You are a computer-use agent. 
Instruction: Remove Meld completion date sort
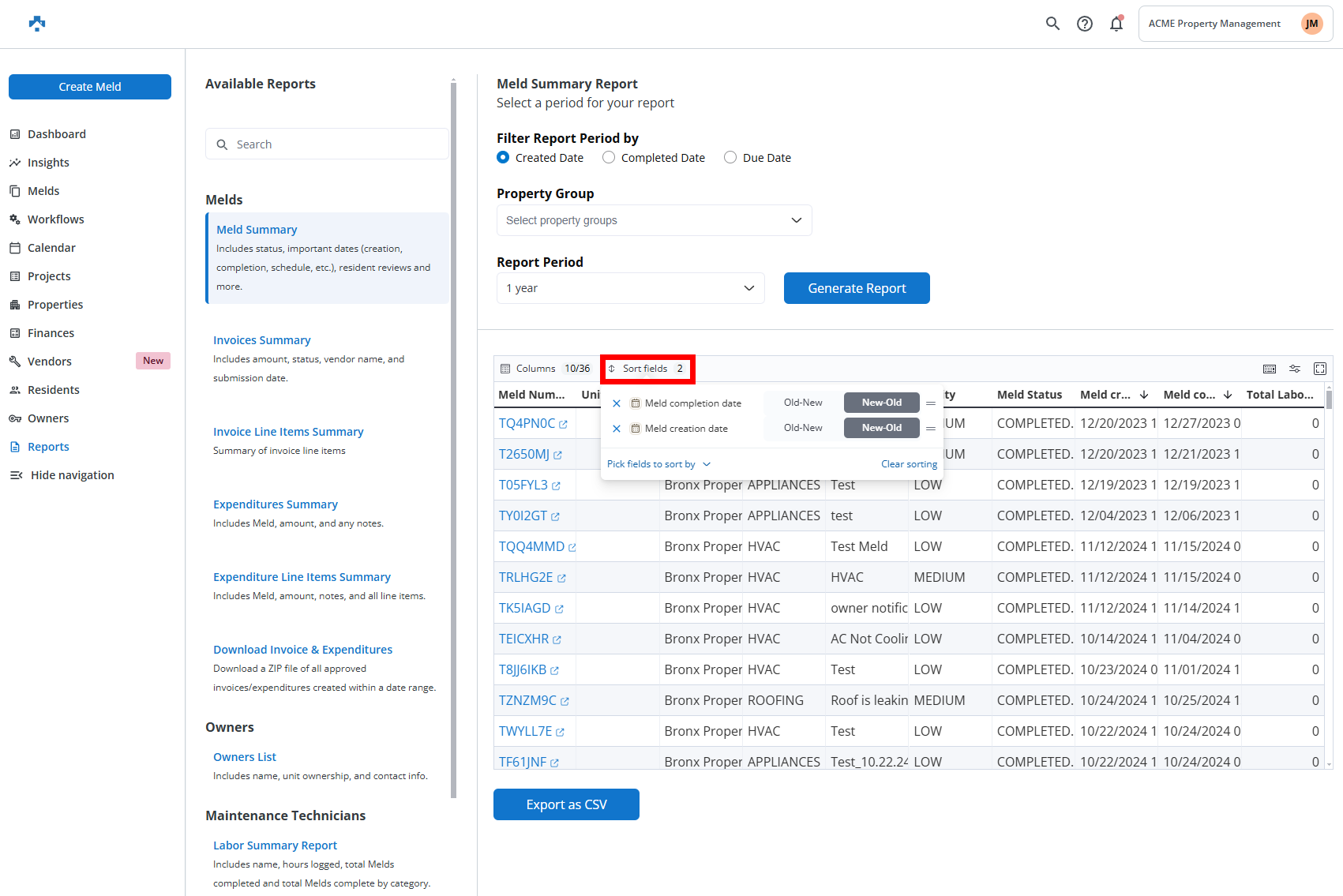click(x=617, y=403)
